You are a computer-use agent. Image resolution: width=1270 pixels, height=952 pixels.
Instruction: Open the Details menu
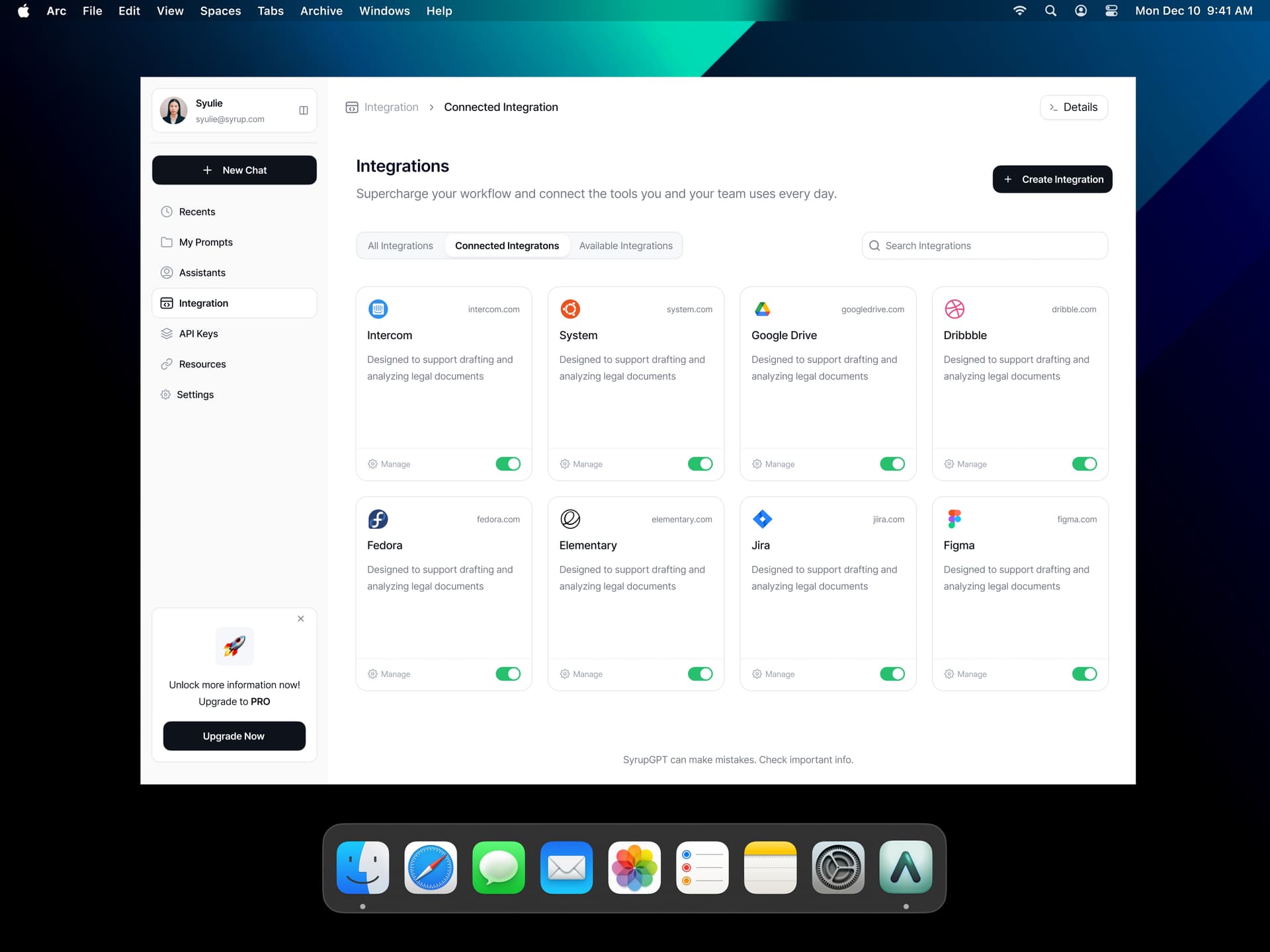[x=1074, y=107]
